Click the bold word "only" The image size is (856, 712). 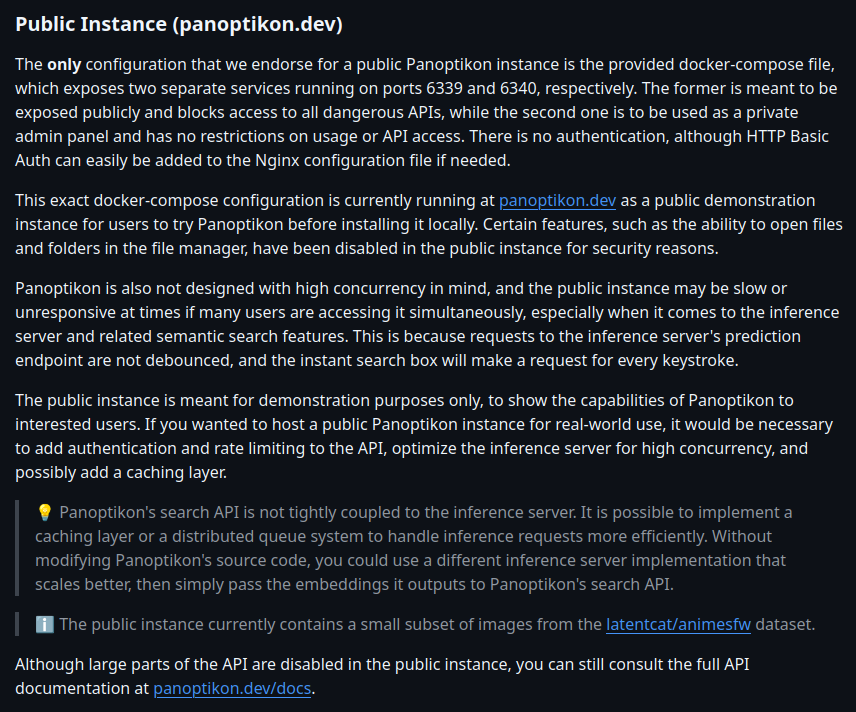click(64, 64)
